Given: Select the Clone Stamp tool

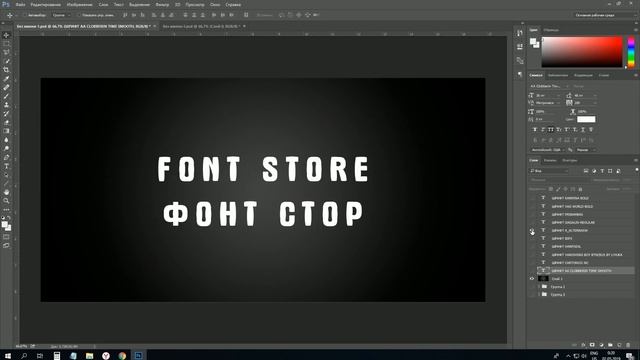Looking at the screenshot, I should pyautogui.click(x=6, y=105).
